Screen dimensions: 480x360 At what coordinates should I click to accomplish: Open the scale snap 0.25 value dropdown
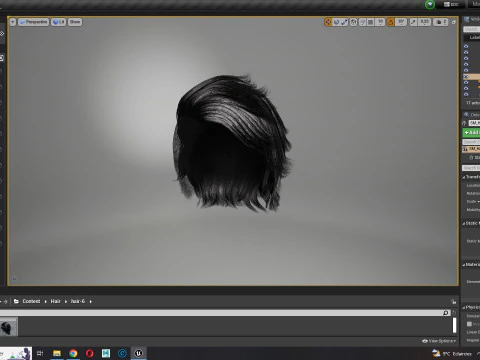pos(424,22)
